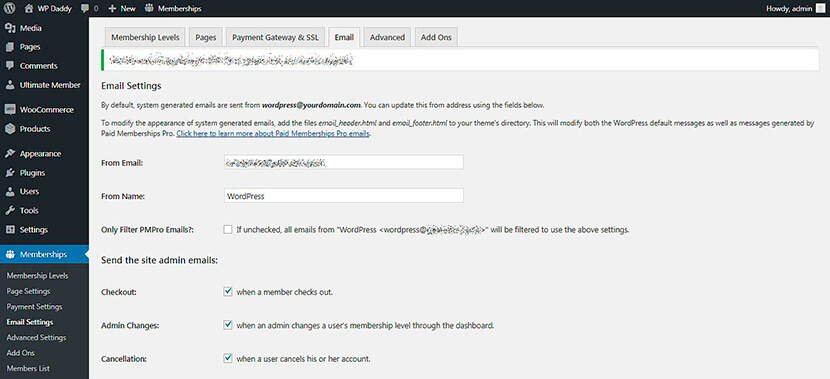
Task: Open the New content menu in admin bar
Action: pos(122,8)
